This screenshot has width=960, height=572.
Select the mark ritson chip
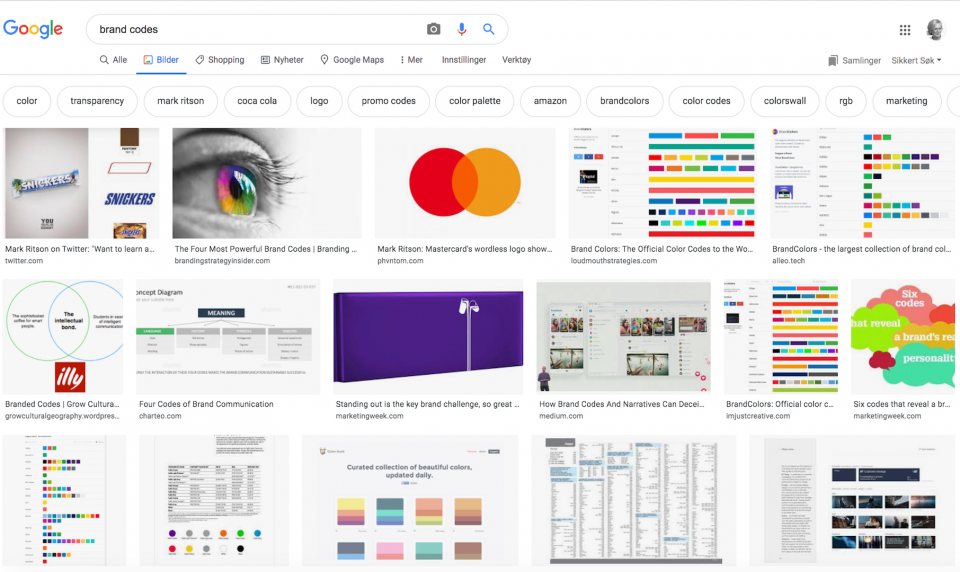pos(181,101)
